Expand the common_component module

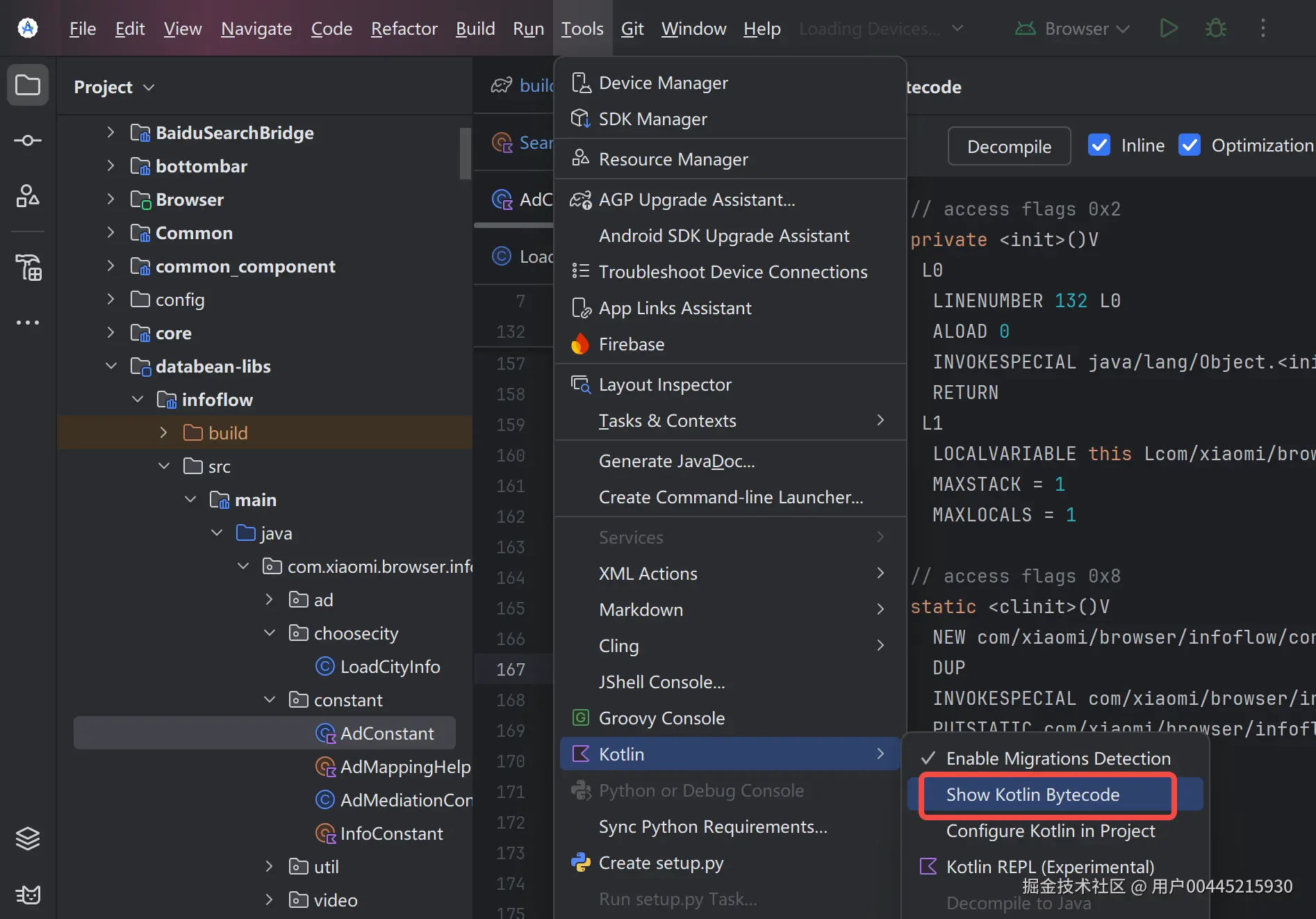110,266
